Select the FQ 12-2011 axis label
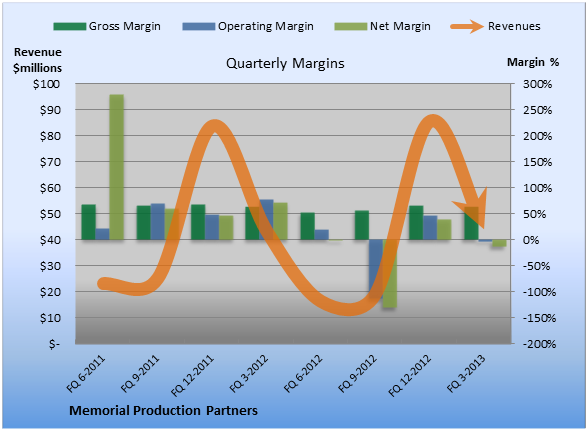This screenshot has height=430, width=587. coord(192,375)
